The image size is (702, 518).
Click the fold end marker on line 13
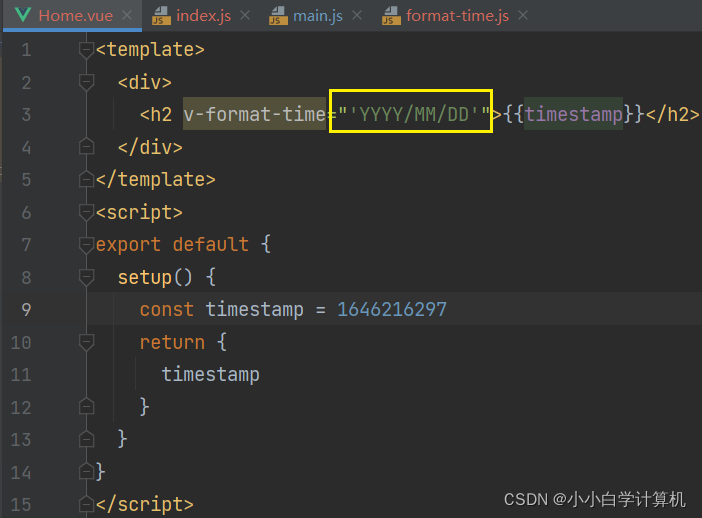tap(86, 439)
